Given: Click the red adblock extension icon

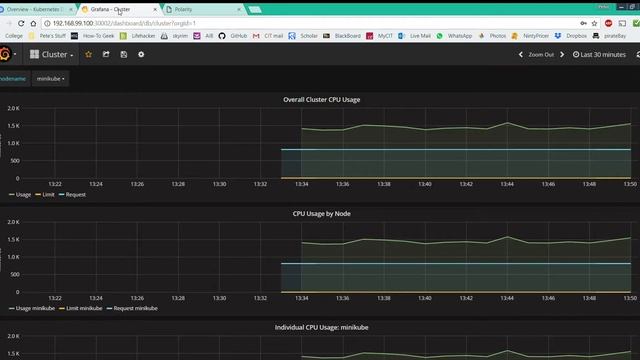Looking at the screenshot, I should [x=609, y=23].
